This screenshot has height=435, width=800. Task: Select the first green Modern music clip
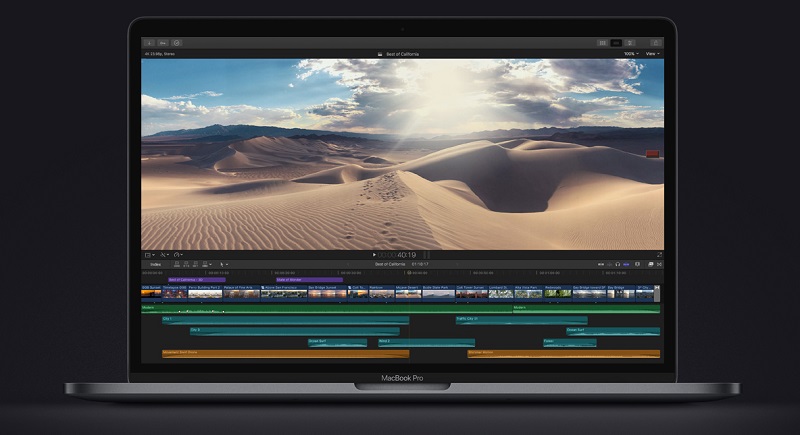tap(327, 309)
